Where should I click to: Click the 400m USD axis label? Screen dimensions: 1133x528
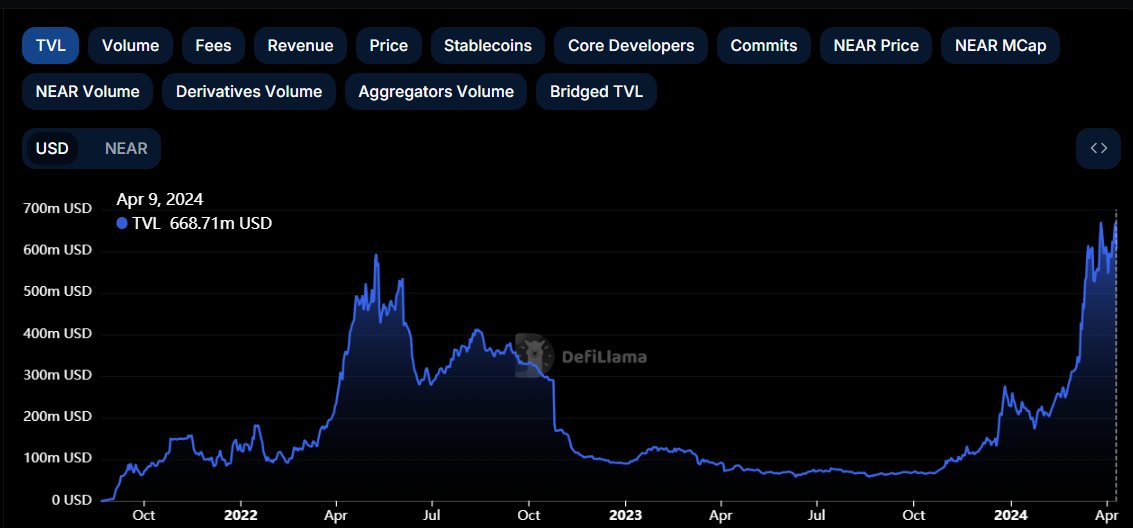coord(57,334)
